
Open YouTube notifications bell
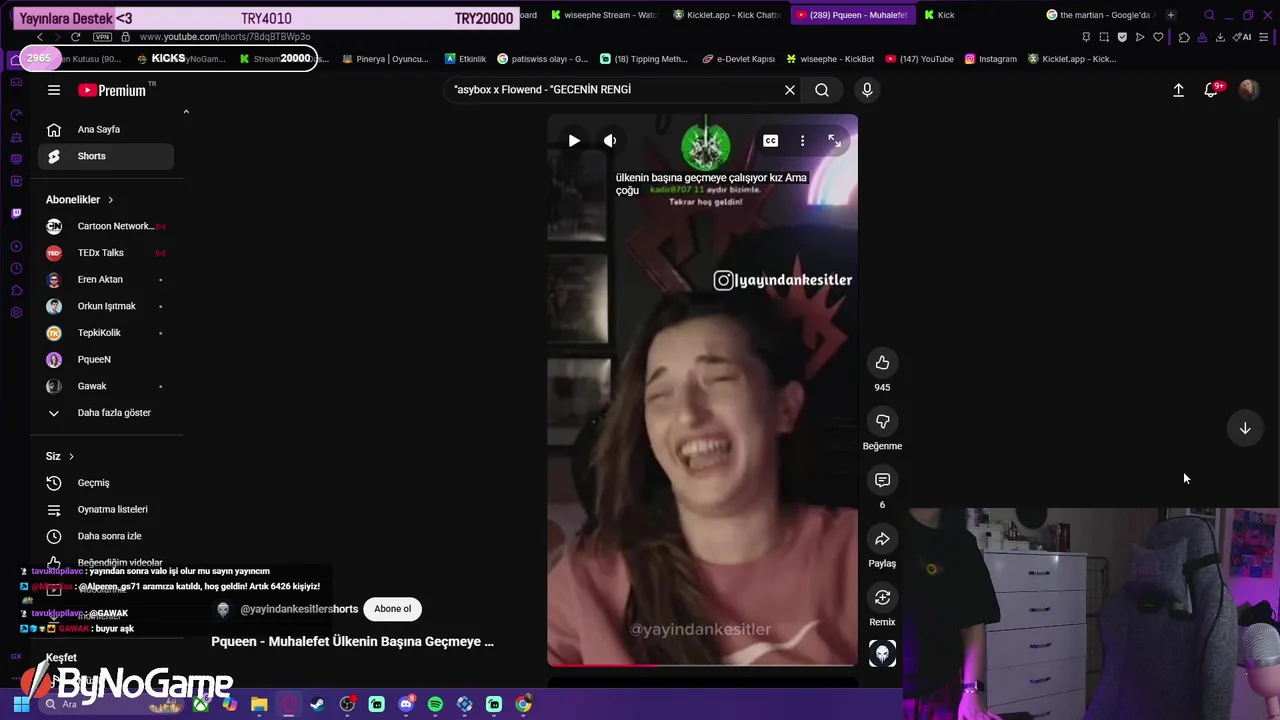[x=1211, y=90]
